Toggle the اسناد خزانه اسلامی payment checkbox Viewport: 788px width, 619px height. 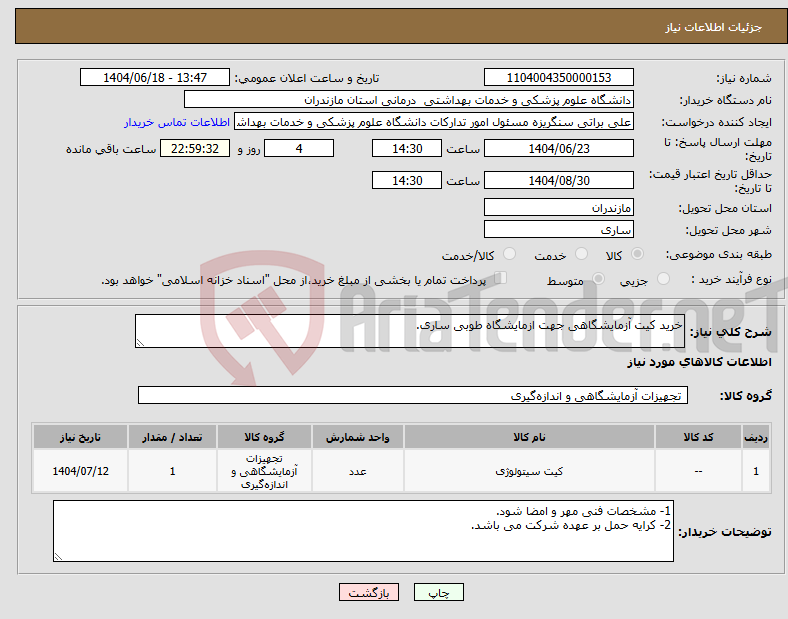click(501, 278)
